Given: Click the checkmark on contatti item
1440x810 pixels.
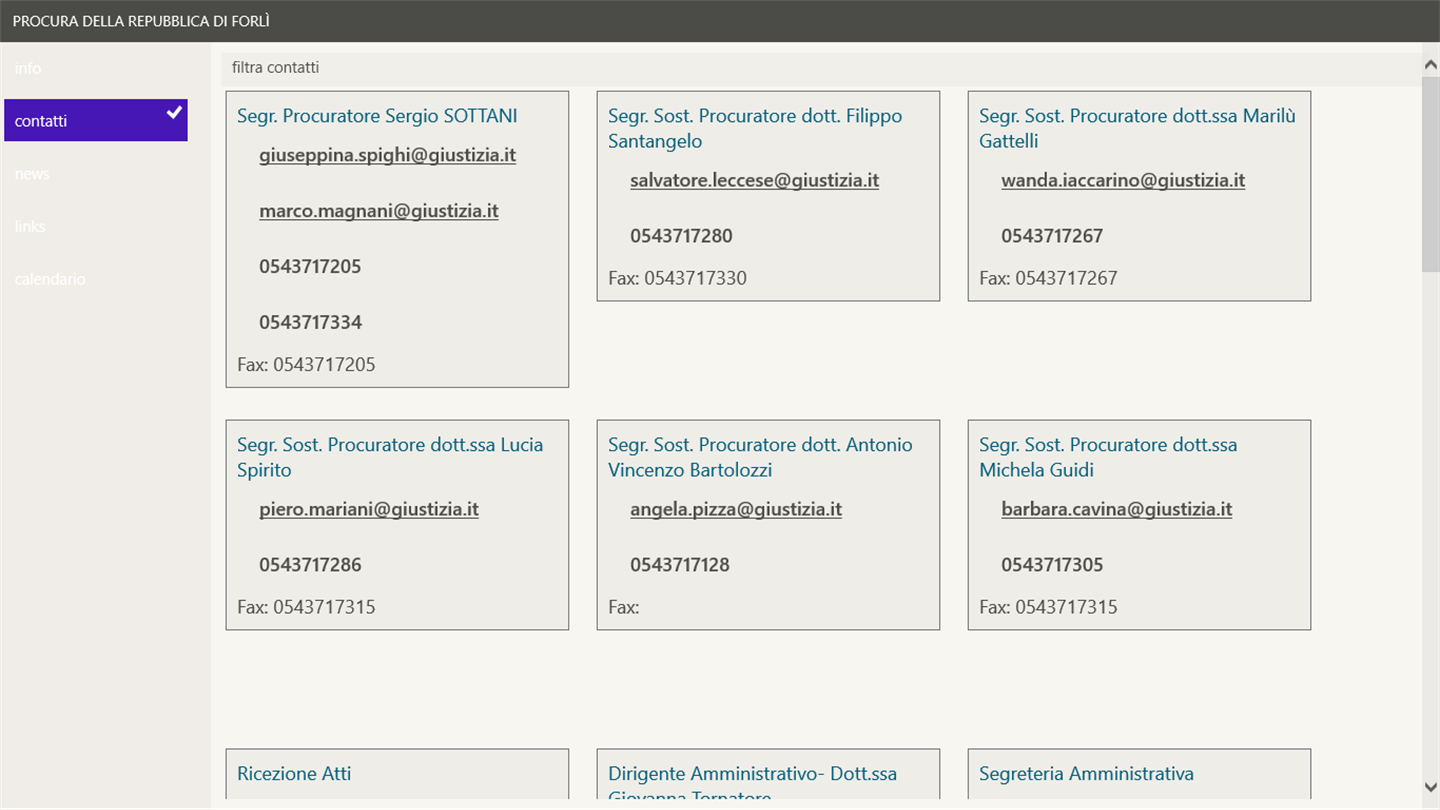Looking at the screenshot, I should (174, 112).
